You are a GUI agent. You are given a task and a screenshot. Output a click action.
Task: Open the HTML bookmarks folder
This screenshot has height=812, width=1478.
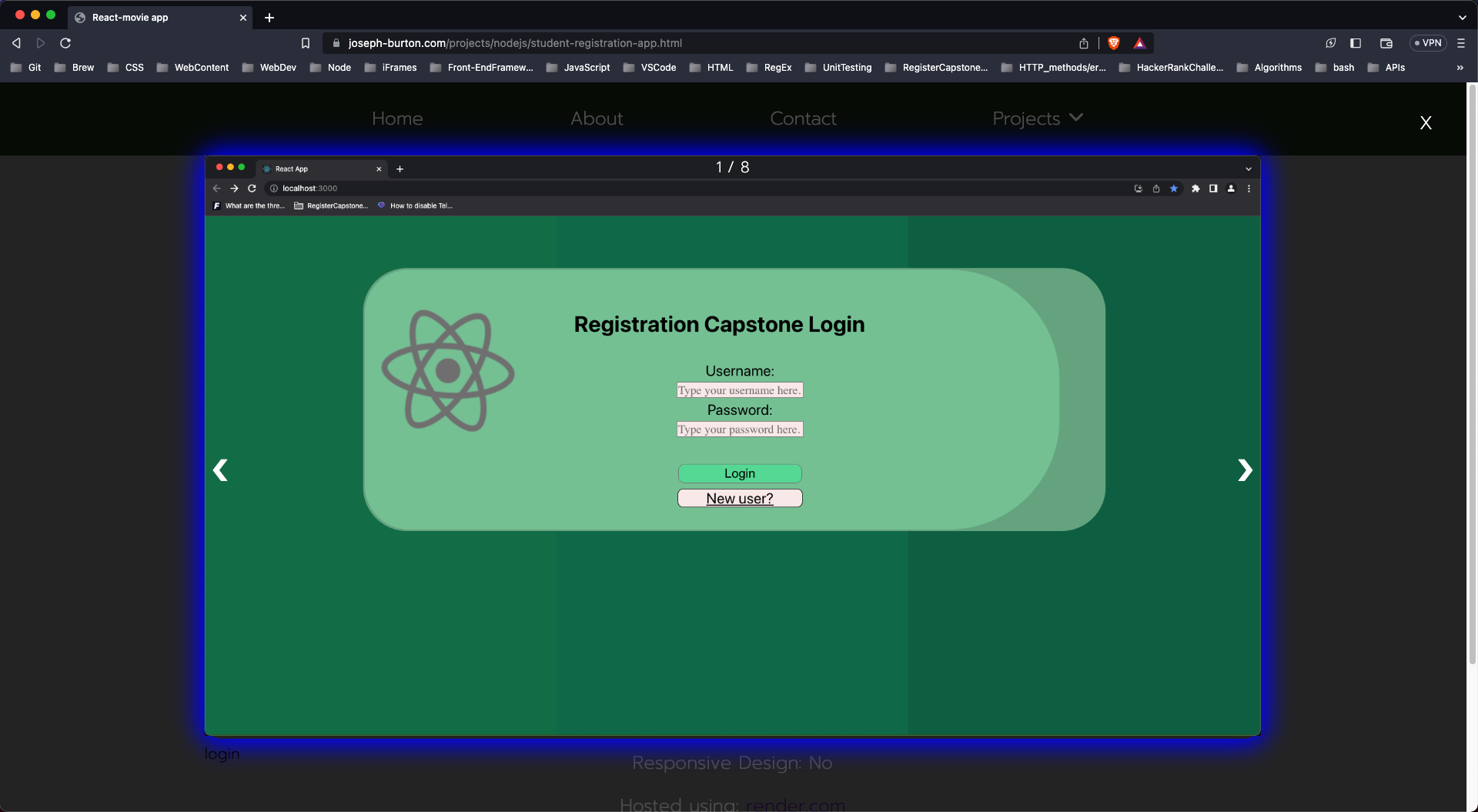711,68
